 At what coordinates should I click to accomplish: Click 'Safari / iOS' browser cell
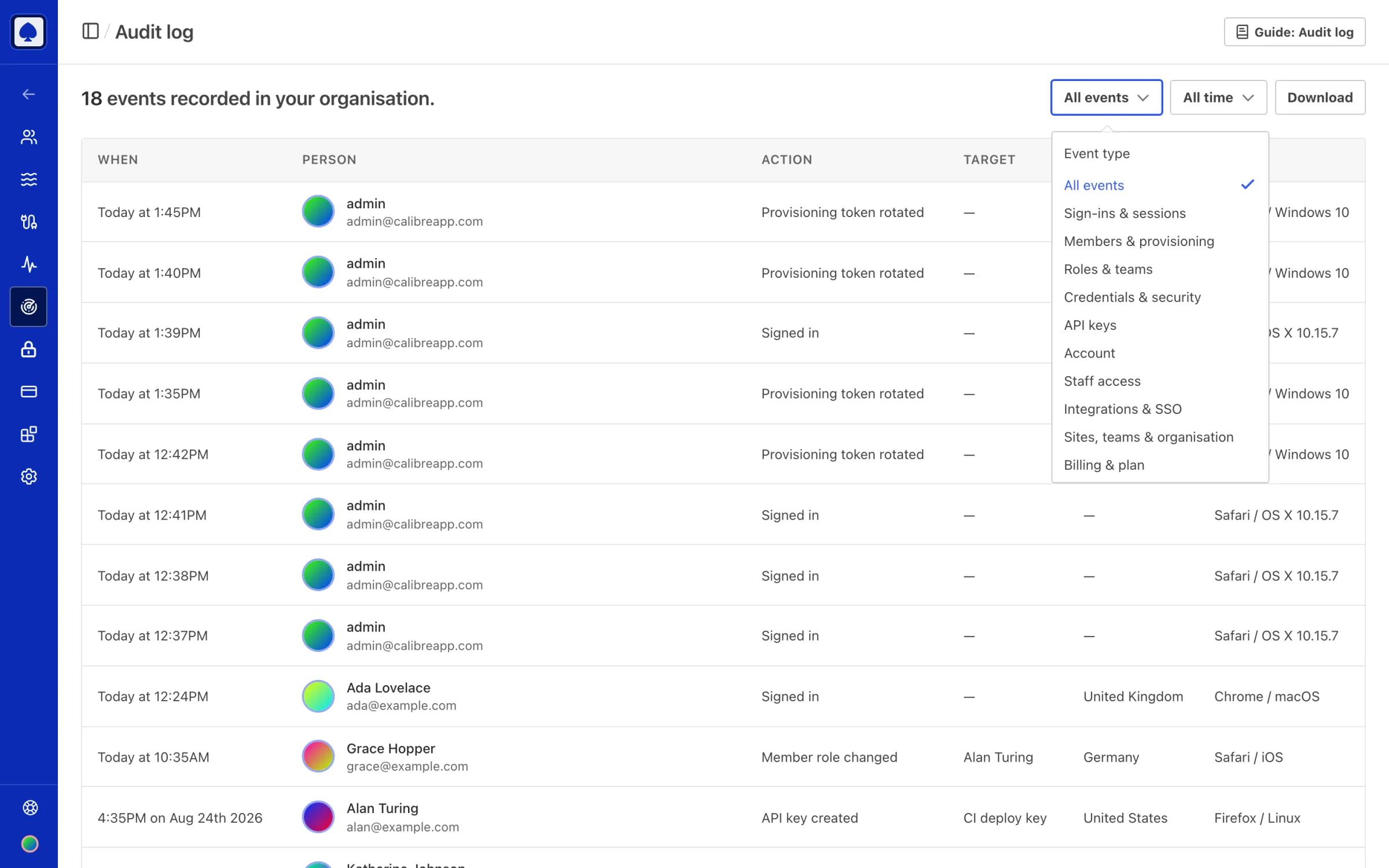[1248, 757]
